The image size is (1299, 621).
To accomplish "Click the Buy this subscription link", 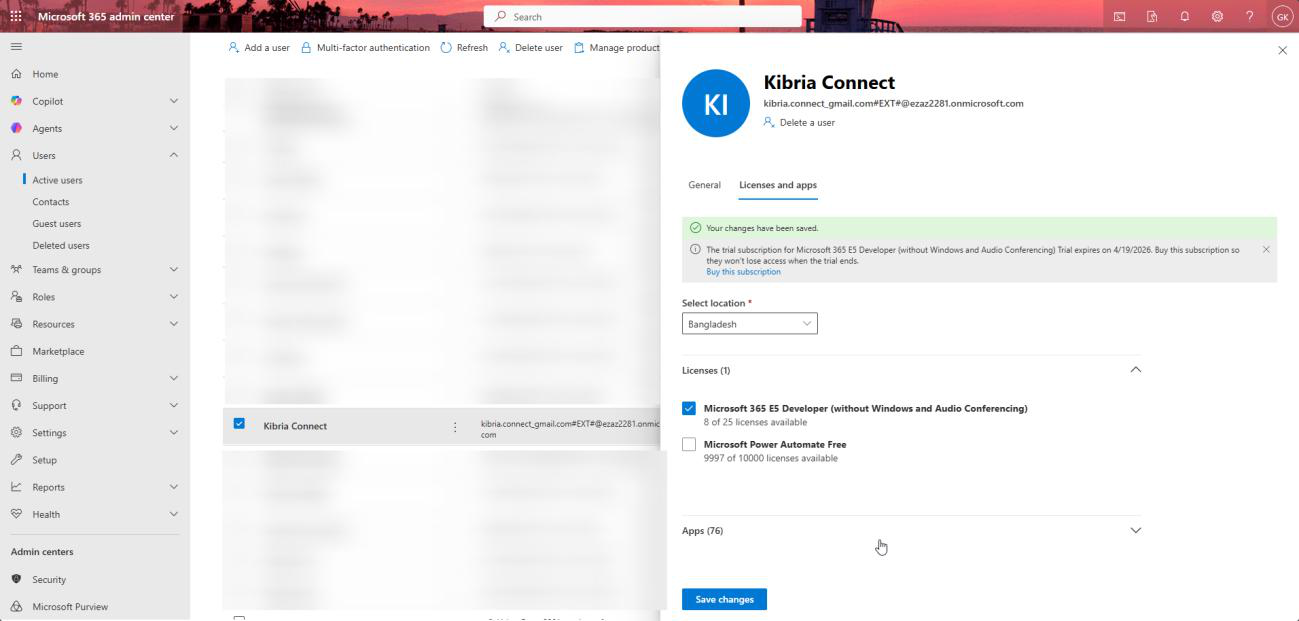I will pyautogui.click(x=743, y=272).
